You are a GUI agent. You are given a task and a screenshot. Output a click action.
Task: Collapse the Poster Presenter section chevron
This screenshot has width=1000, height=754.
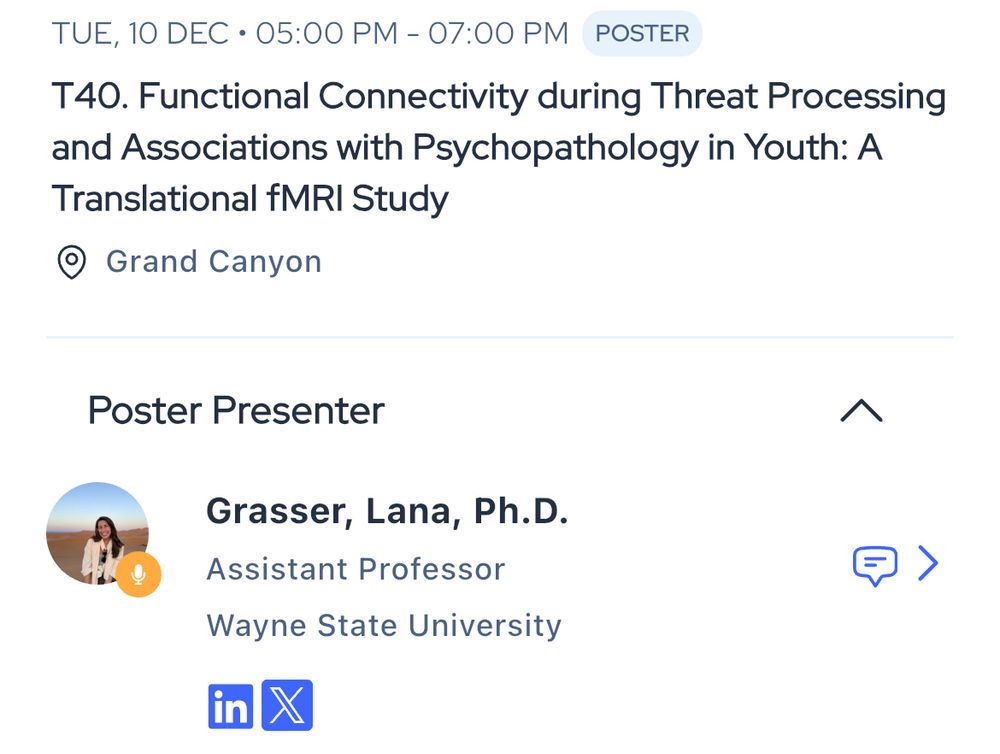point(861,410)
